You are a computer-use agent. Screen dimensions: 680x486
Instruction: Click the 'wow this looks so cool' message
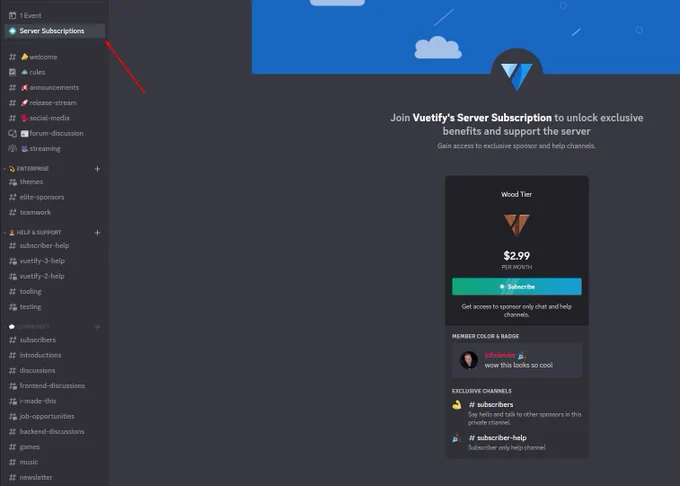pos(519,365)
